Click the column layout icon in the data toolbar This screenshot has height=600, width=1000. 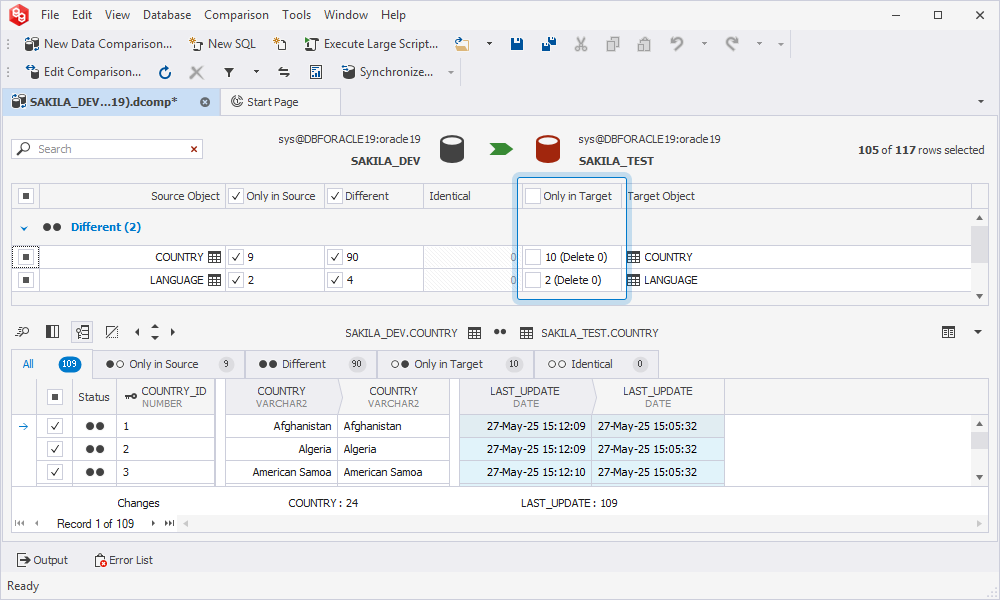pos(52,332)
